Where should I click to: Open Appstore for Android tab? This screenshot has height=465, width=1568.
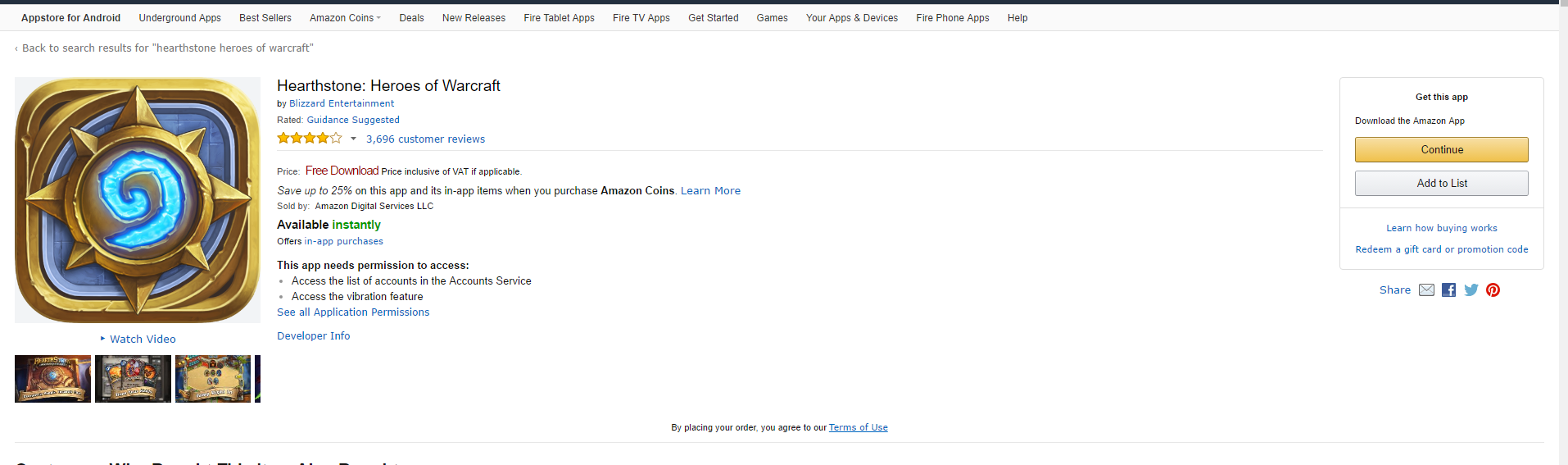pyautogui.click(x=70, y=17)
